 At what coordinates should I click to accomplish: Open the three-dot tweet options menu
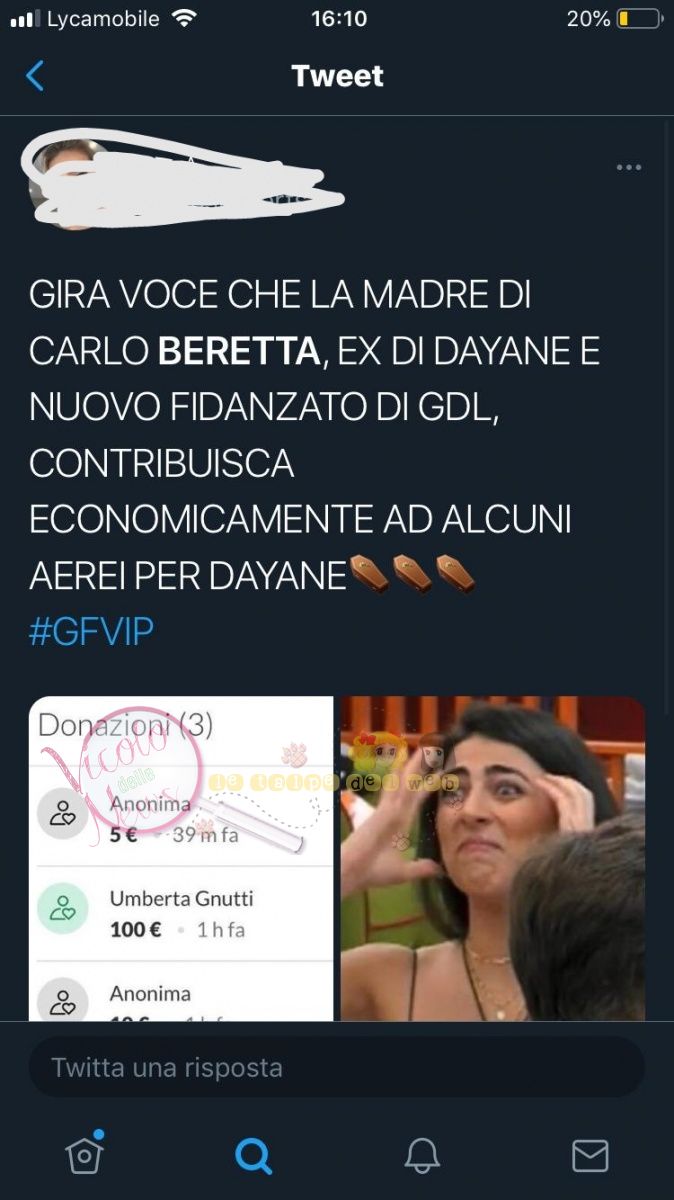pyautogui.click(x=629, y=167)
